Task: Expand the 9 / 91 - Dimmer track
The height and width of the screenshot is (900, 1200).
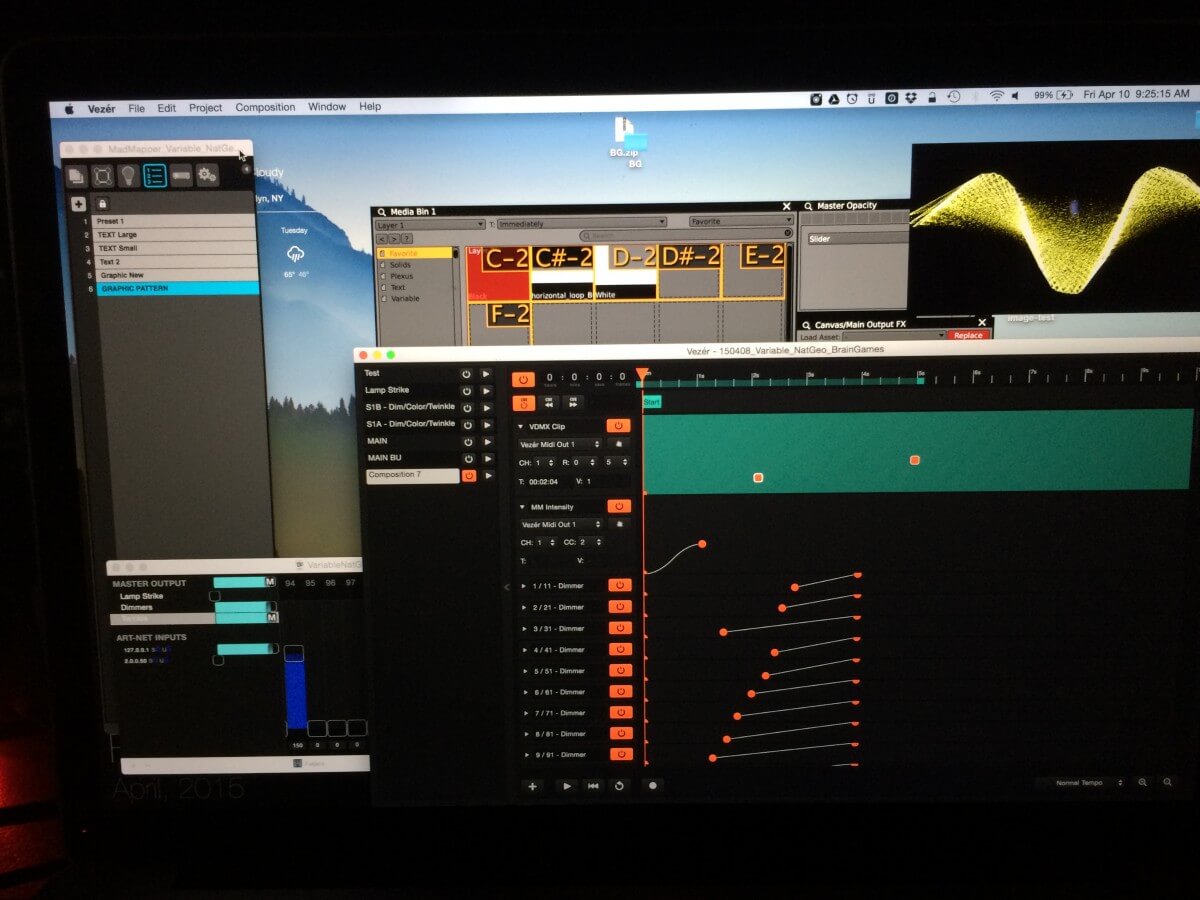Action: pos(525,755)
